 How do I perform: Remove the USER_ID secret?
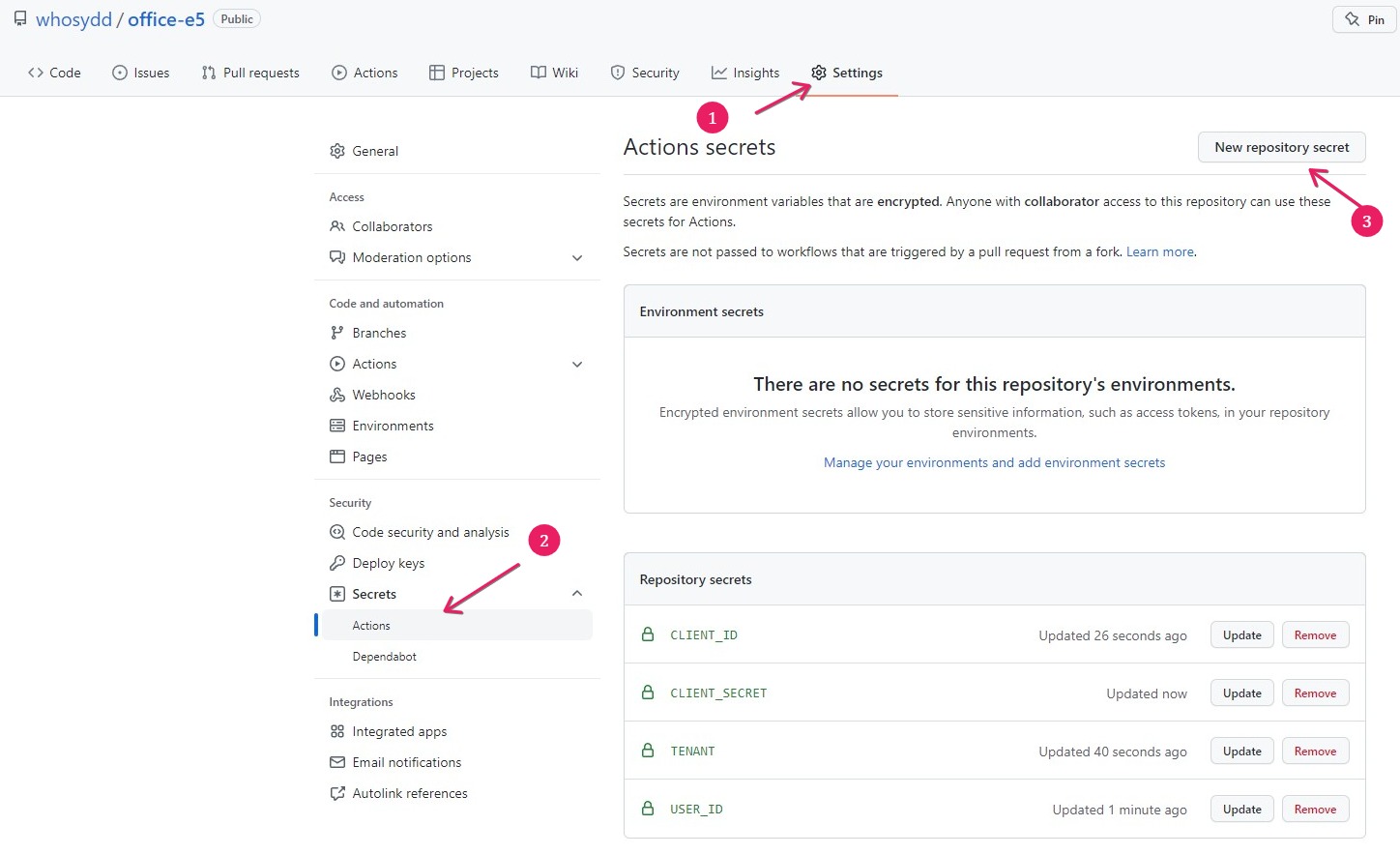tap(1316, 810)
